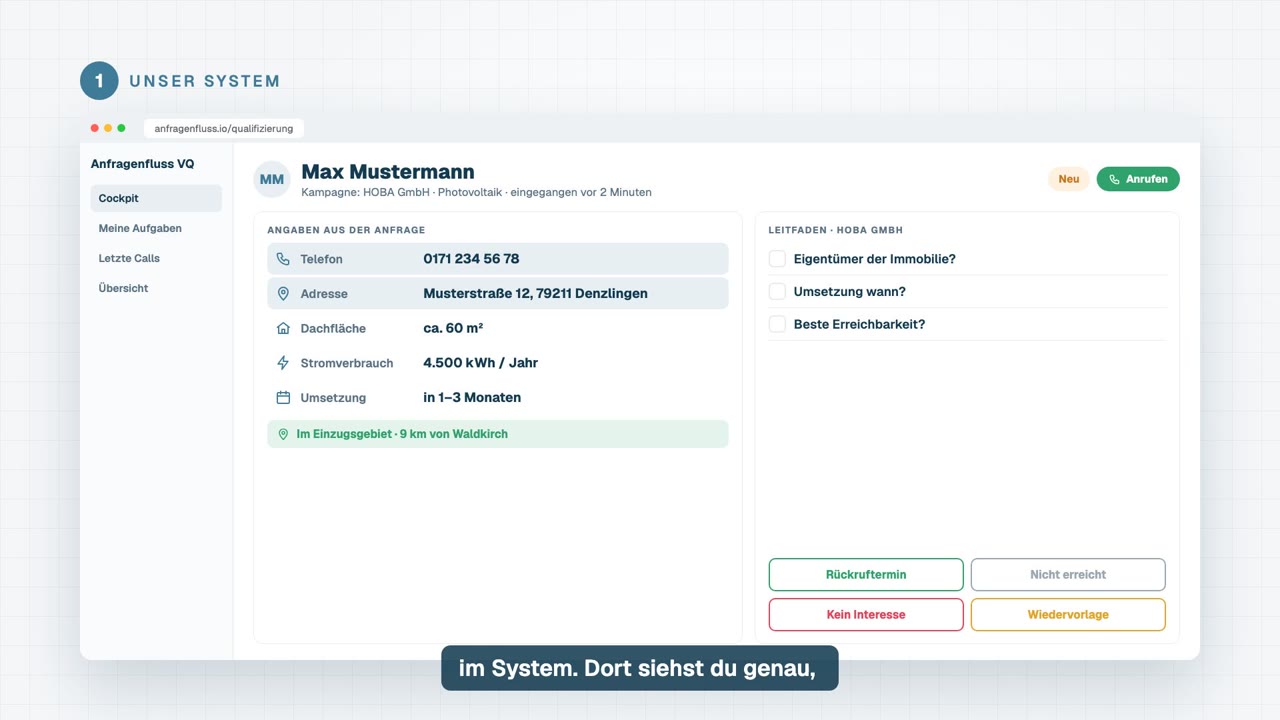Image resolution: width=1280 pixels, height=720 pixels.
Task: Open the Cockpit sidebar item
Action: click(156, 198)
